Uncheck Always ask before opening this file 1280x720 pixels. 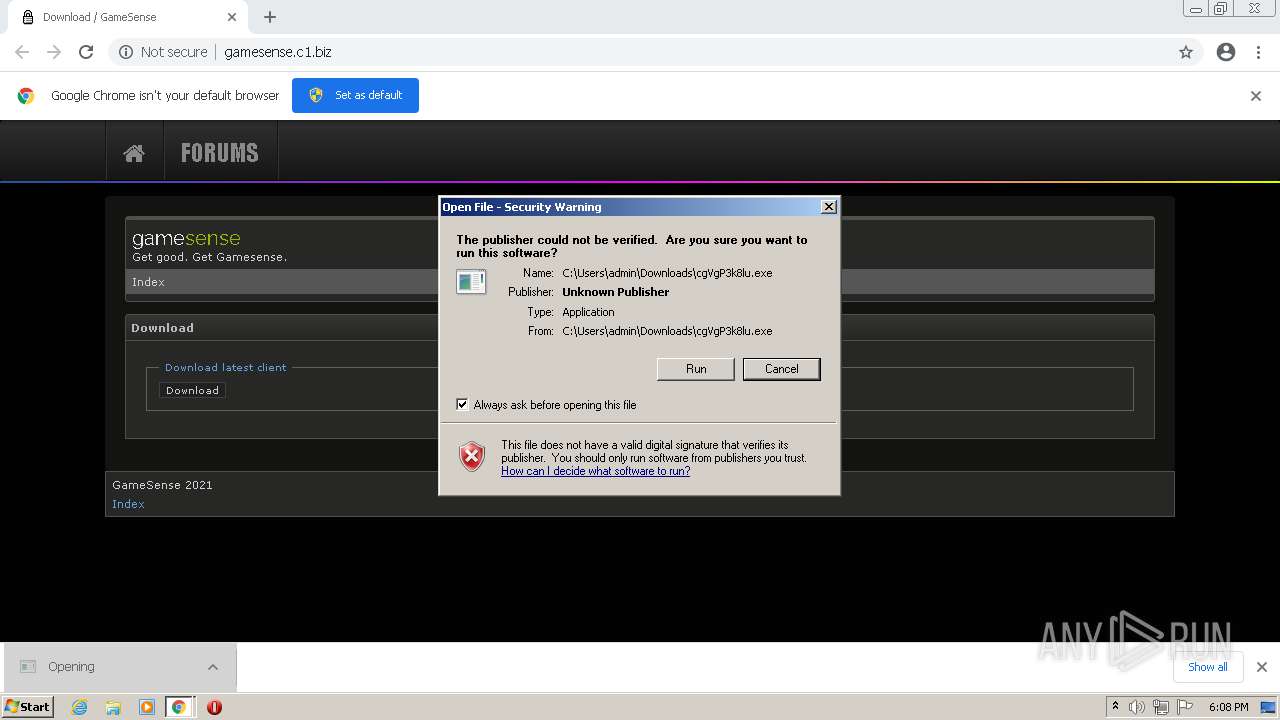point(462,404)
